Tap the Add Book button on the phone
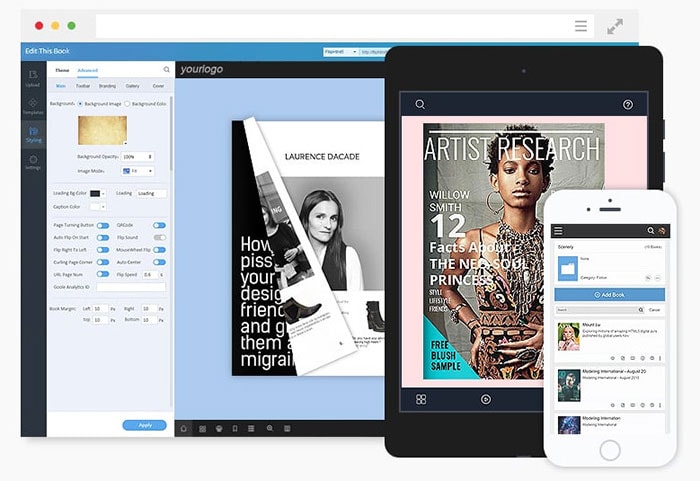700x481 pixels. click(609, 295)
